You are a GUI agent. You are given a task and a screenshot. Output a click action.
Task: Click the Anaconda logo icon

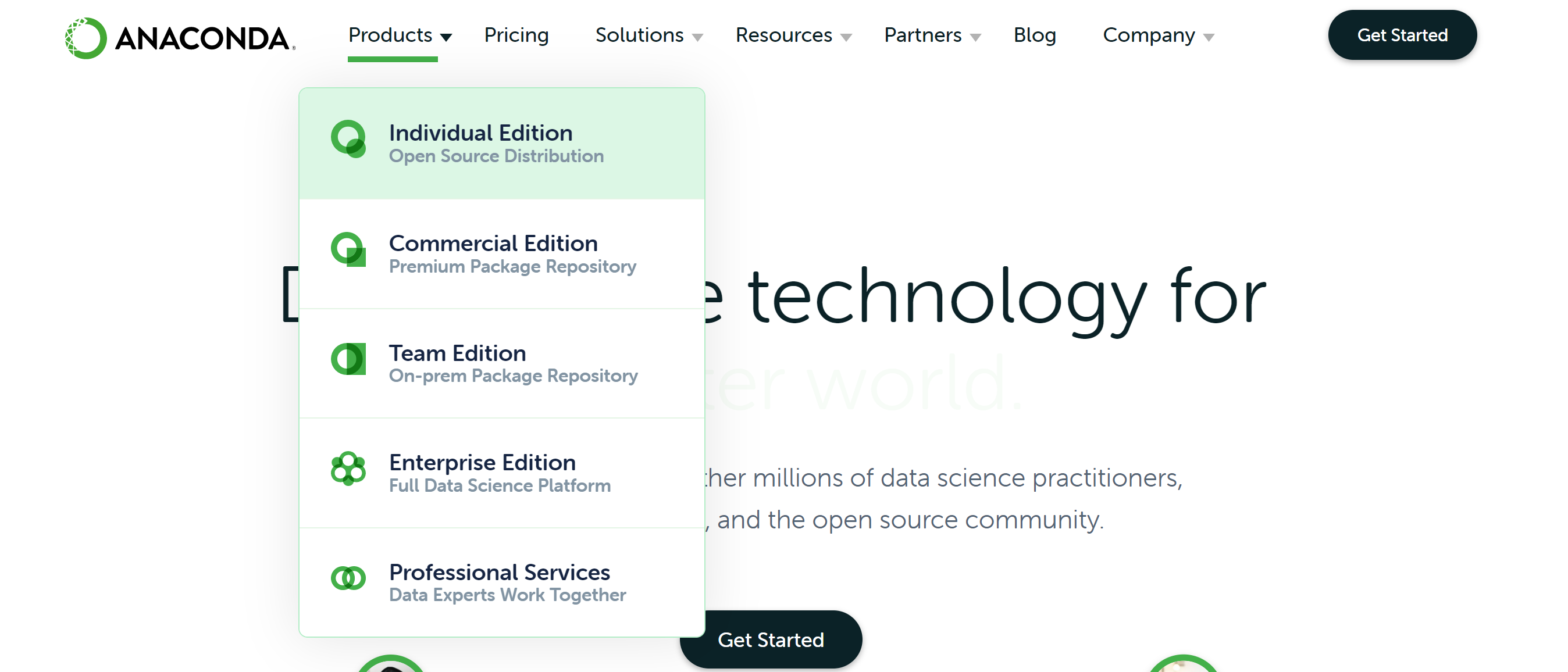pyautogui.click(x=86, y=38)
